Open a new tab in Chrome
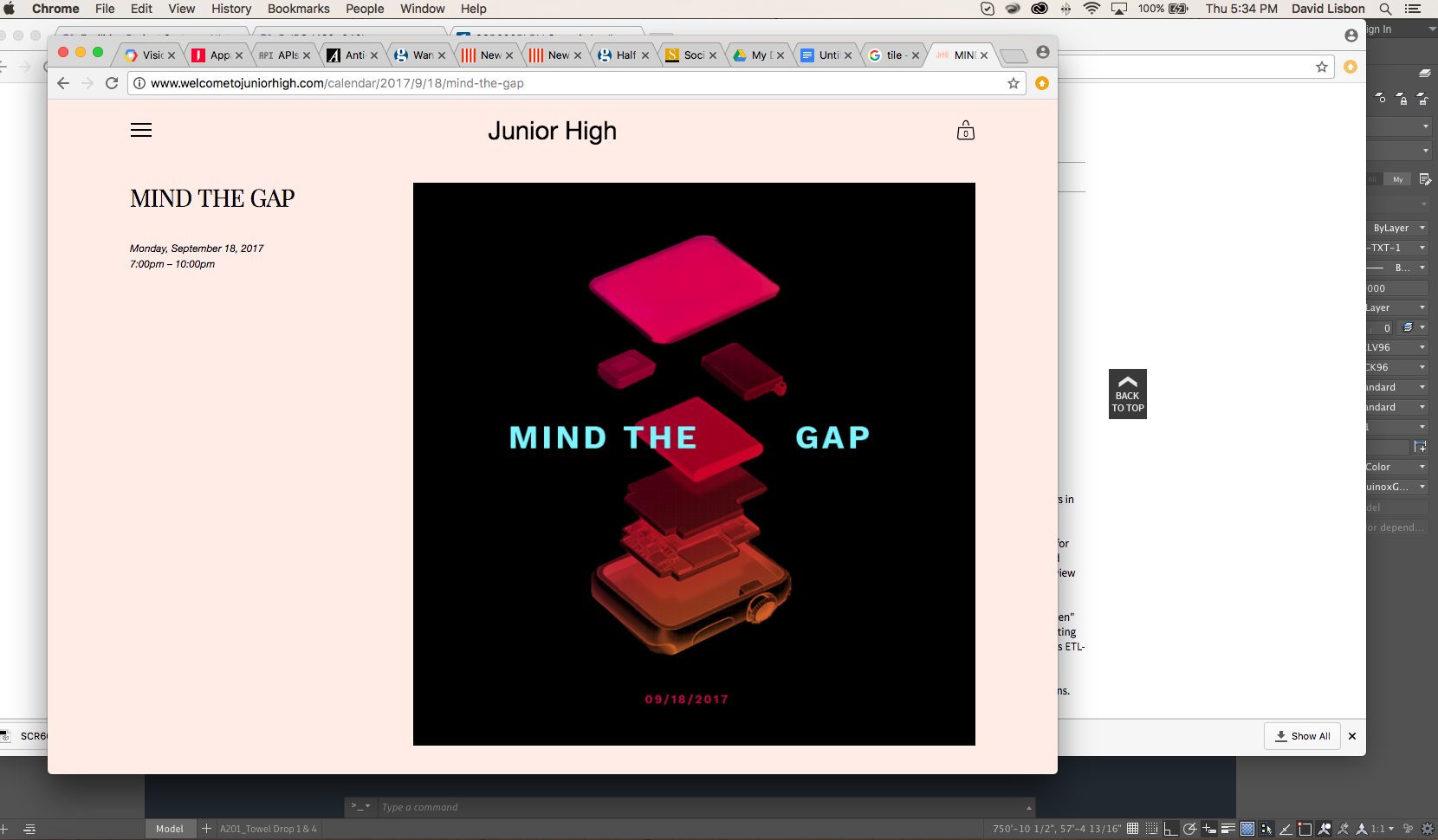Screen dimensions: 1438x840 coord(1014,56)
